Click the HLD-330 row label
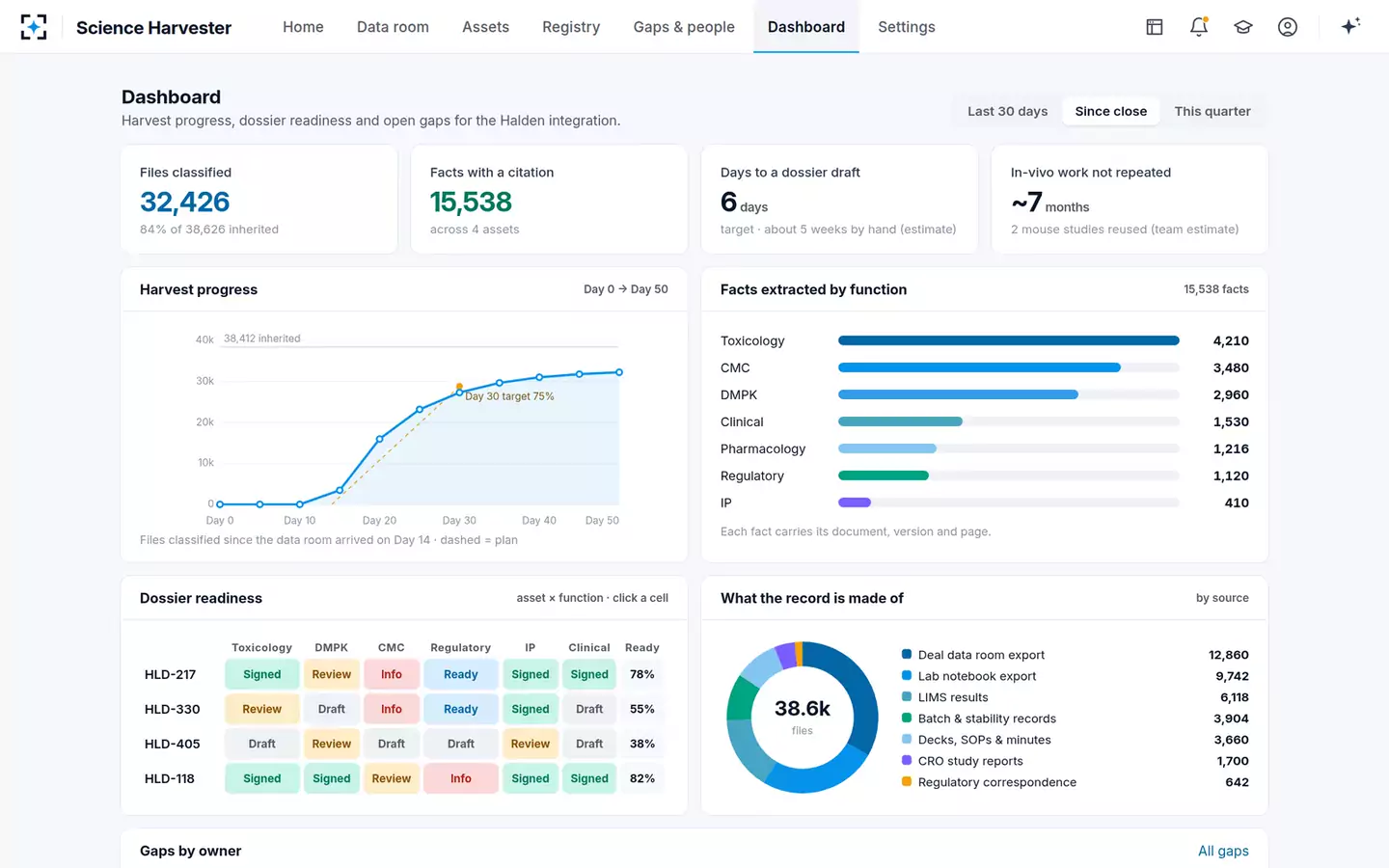This screenshot has width=1389, height=868. click(x=173, y=709)
